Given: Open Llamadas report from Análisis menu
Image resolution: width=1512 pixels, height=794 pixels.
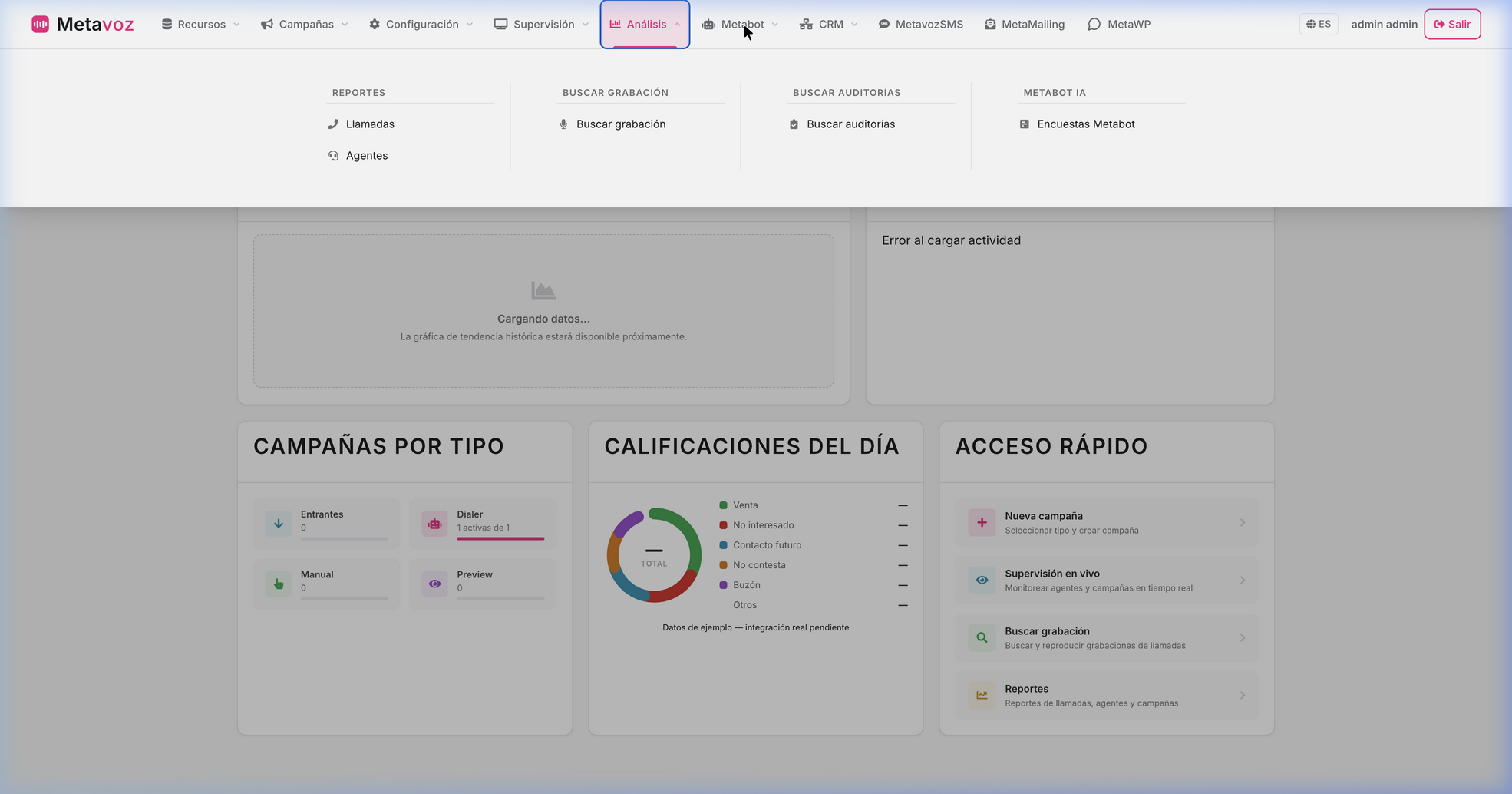Looking at the screenshot, I should 370,124.
